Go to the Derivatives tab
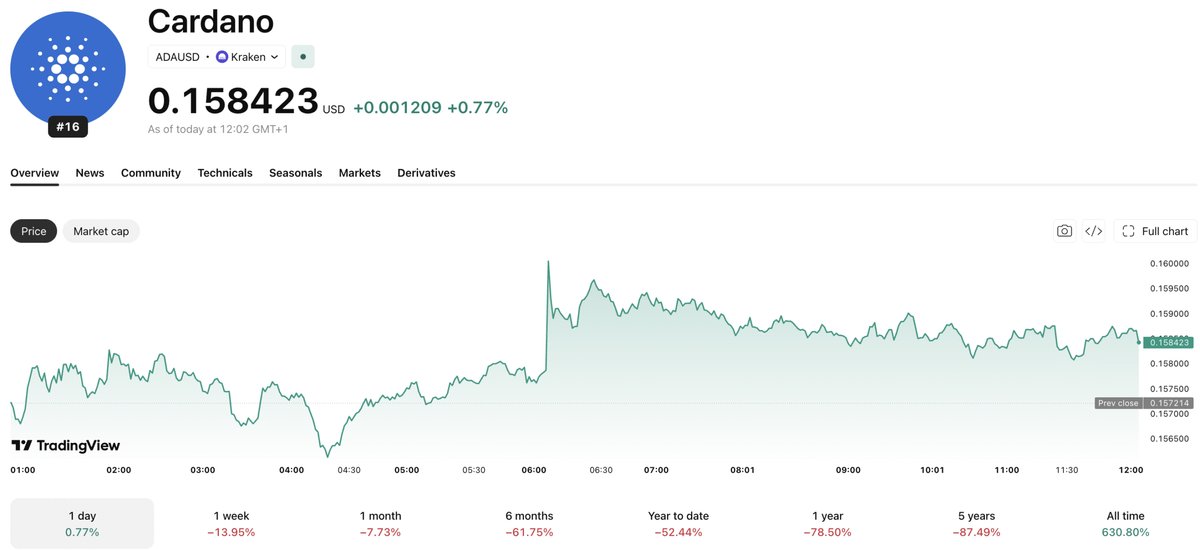The height and width of the screenshot is (550, 1200). click(426, 173)
